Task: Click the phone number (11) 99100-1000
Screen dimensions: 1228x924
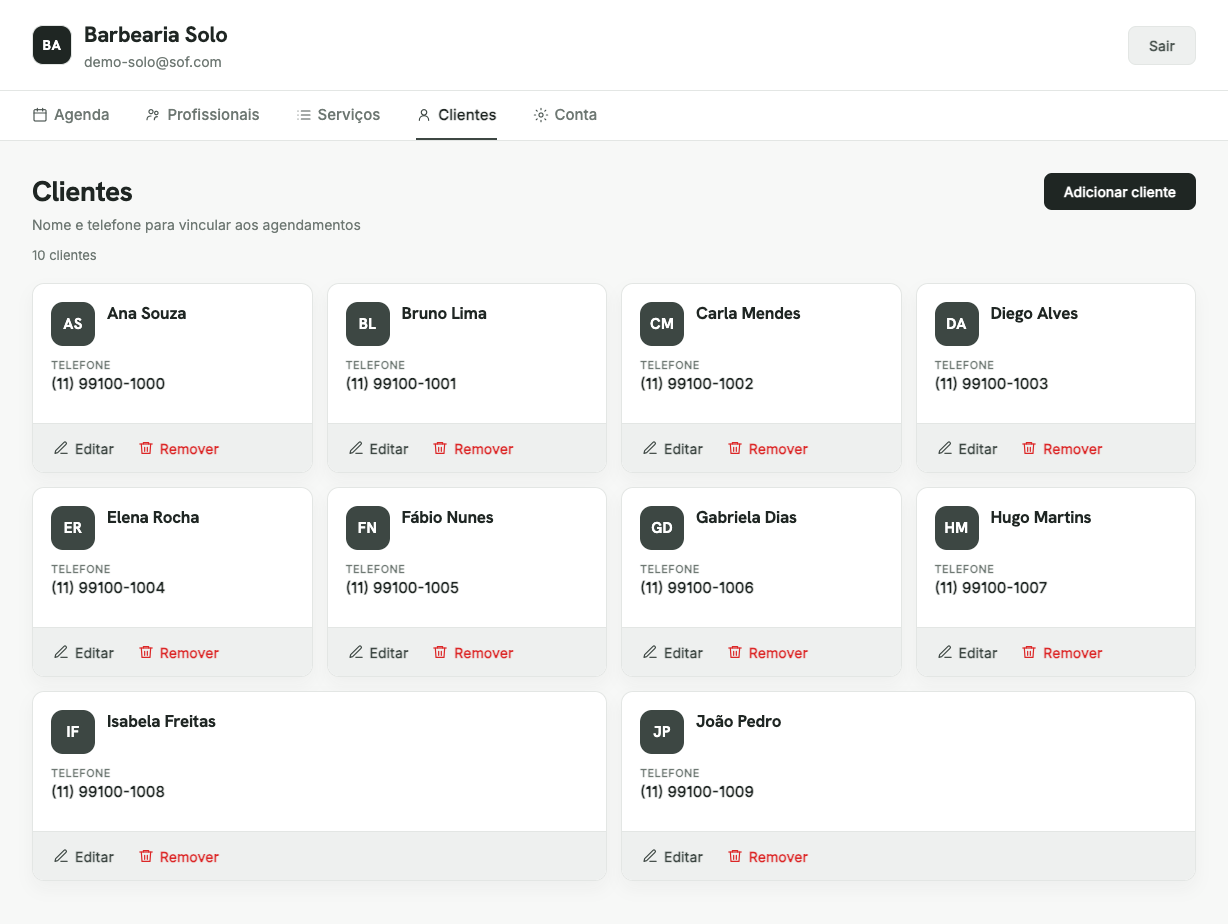Action: click(x=108, y=384)
